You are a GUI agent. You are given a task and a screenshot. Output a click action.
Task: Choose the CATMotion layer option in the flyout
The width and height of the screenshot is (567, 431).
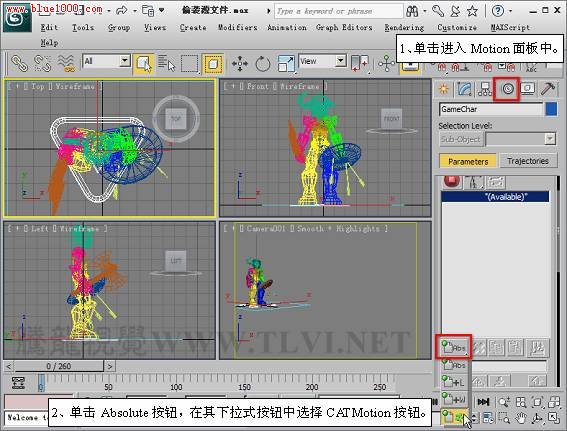tap(454, 417)
